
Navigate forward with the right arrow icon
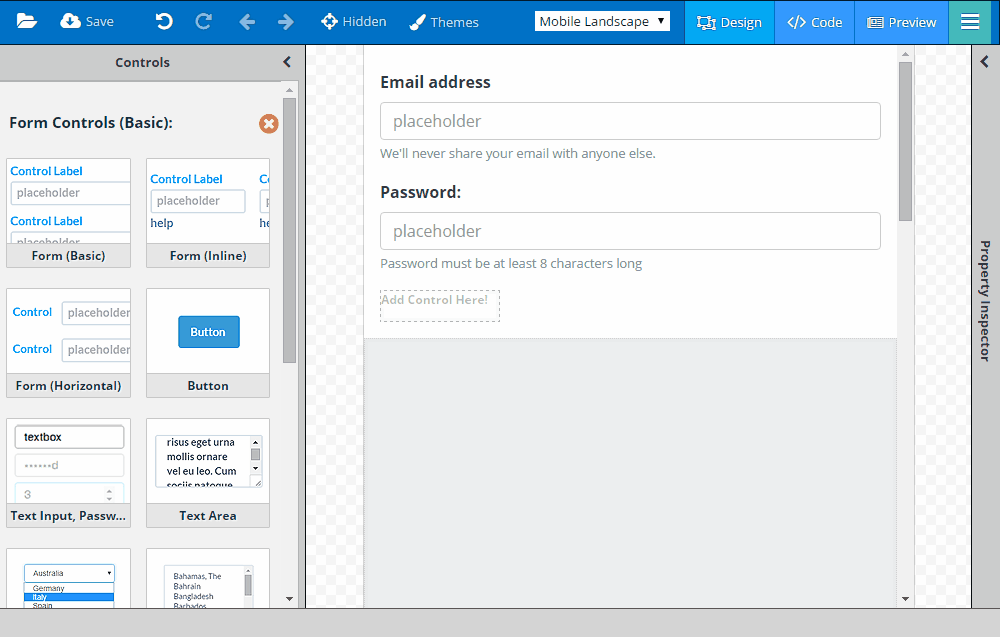tap(285, 19)
